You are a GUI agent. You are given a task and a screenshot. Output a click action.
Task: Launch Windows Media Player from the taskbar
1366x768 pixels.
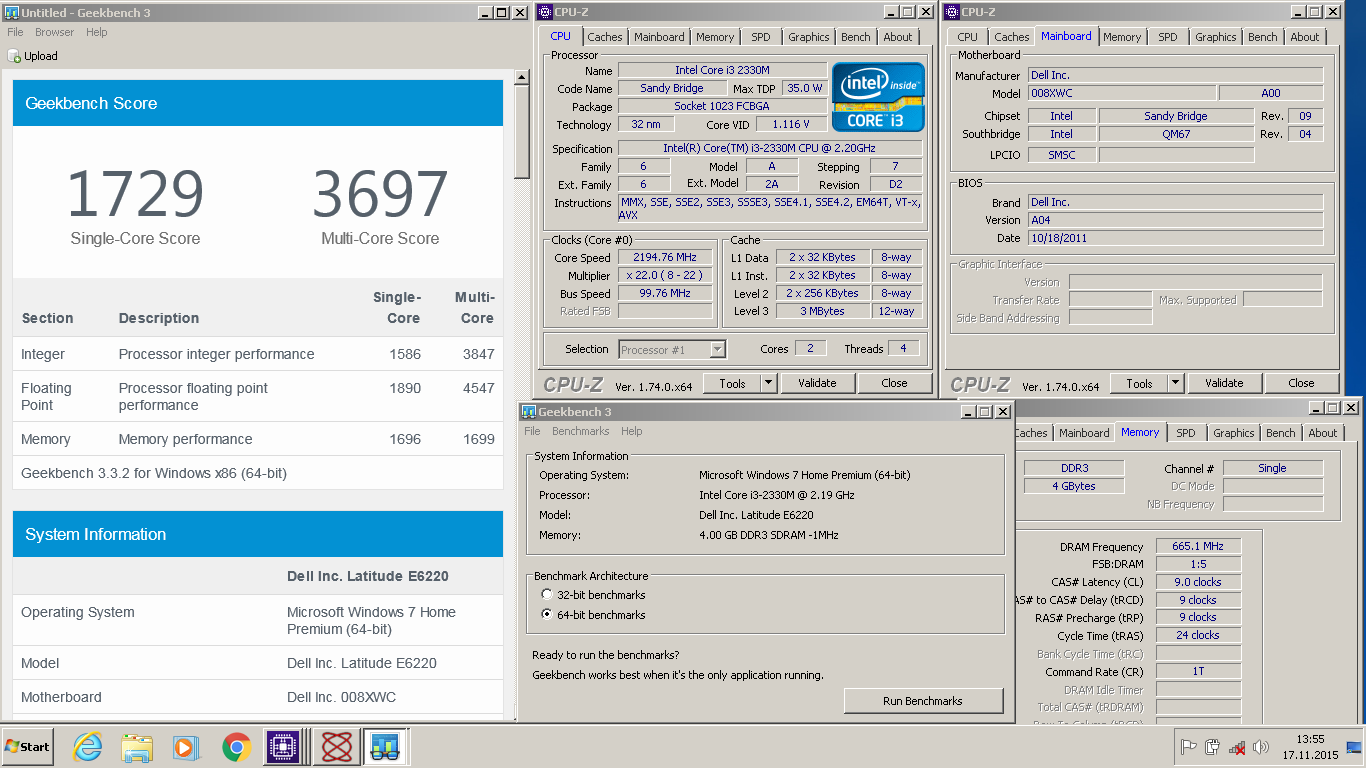point(185,747)
